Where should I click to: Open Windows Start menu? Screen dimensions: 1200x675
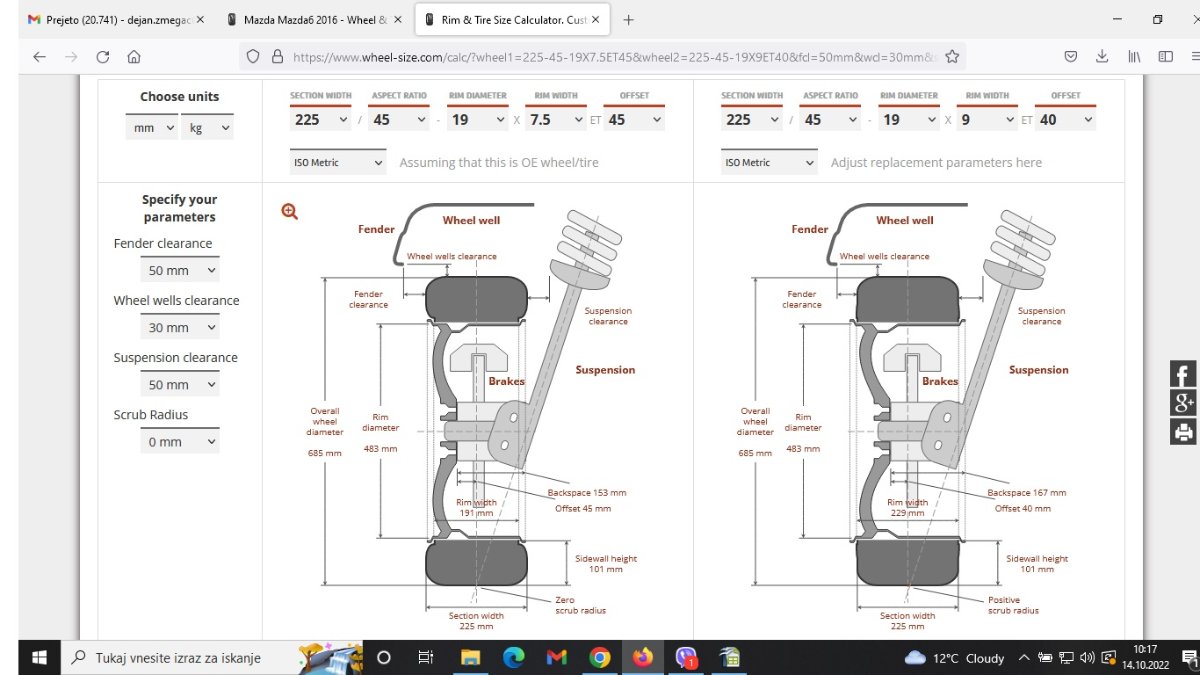(x=40, y=657)
